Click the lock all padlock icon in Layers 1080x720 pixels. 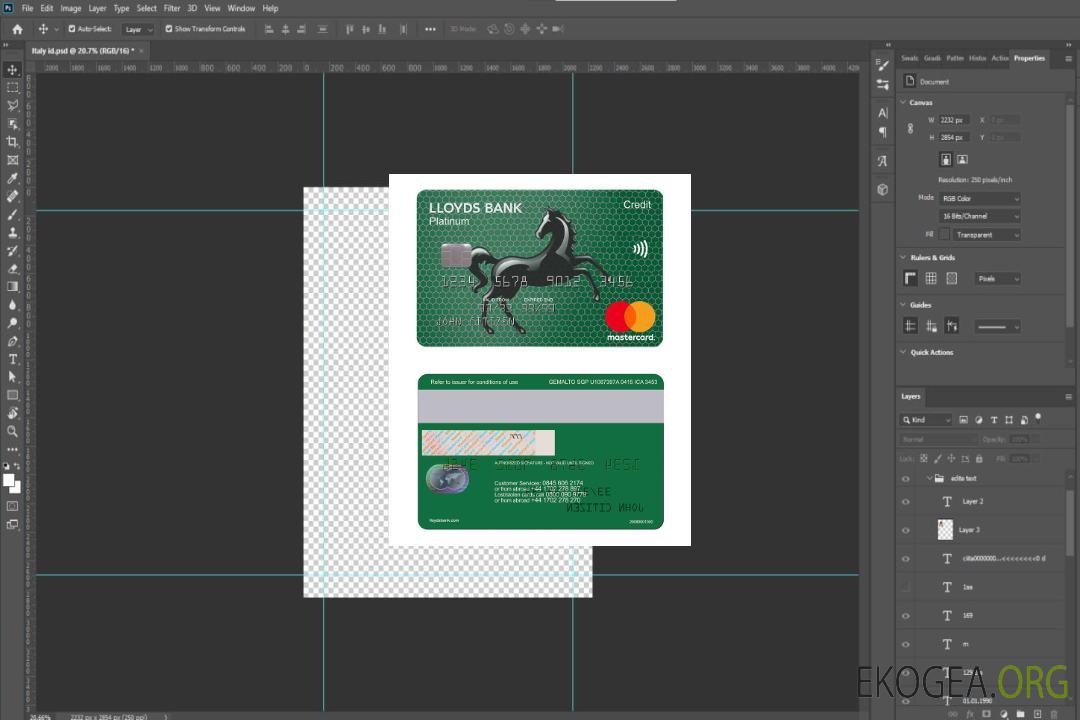979,458
